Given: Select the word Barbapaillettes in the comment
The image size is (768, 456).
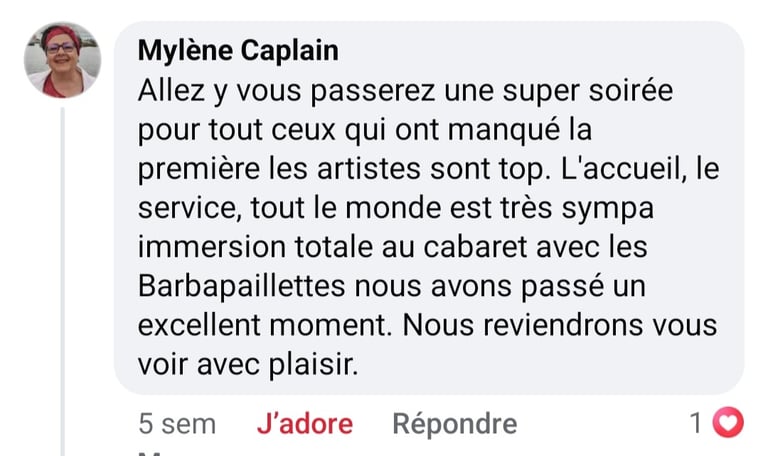Looking at the screenshot, I should (241, 286).
